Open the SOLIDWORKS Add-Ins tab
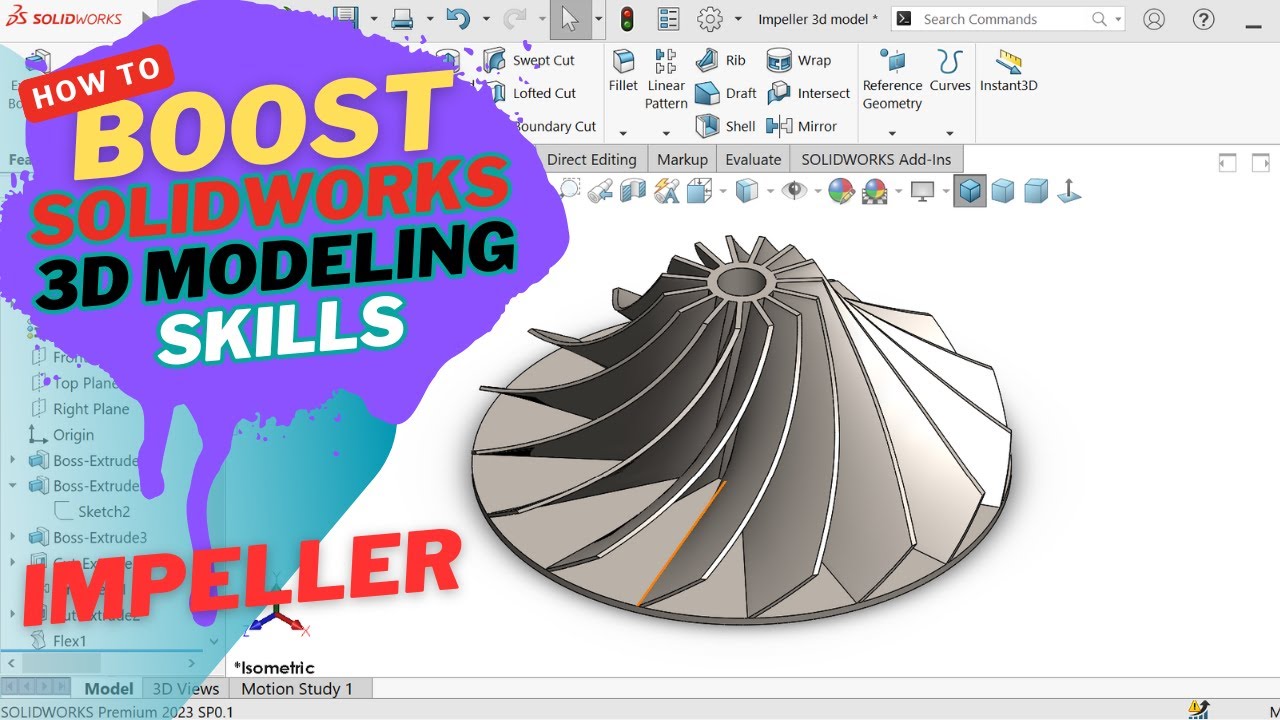This screenshot has height=720, width=1280. coord(876,159)
